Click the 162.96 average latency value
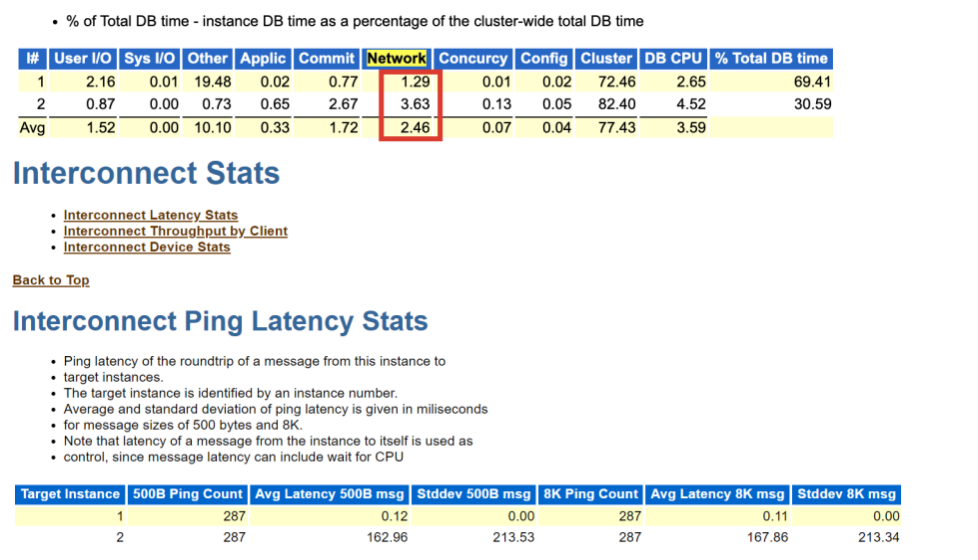 tap(387, 537)
